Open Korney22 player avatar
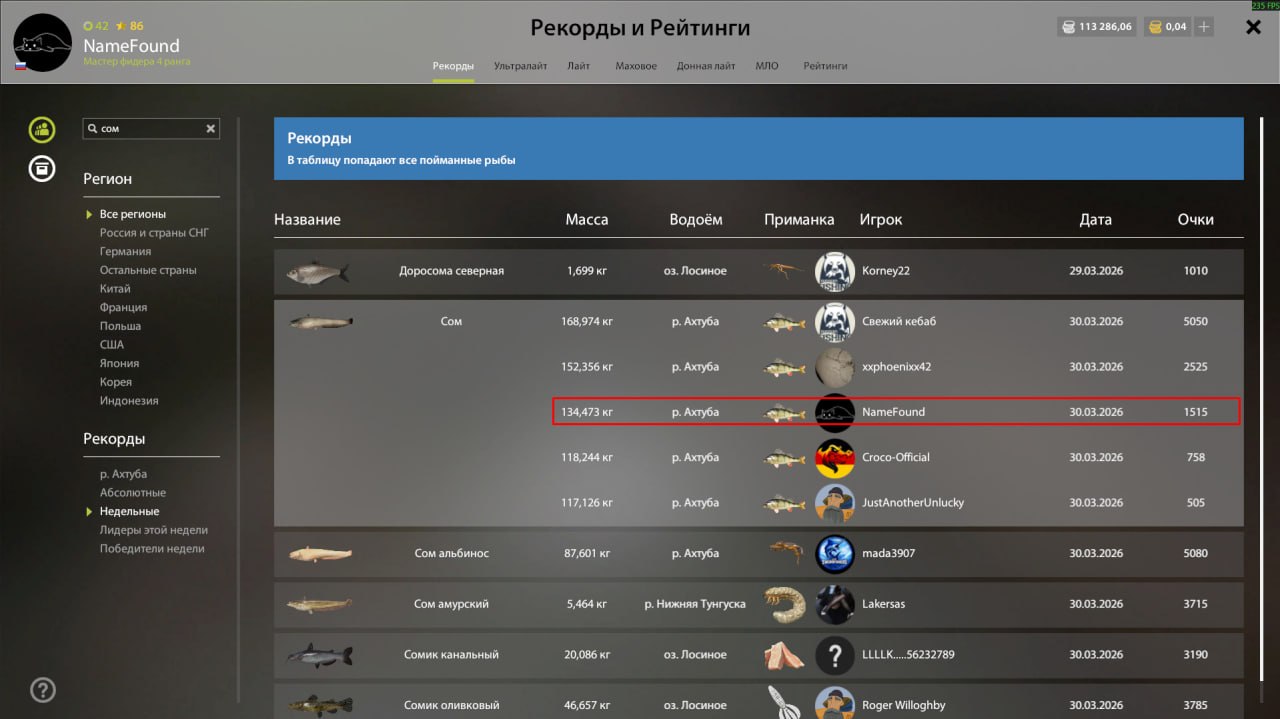Image resolution: width=1280 pixels, height=719 pixels. pos(834,271)
